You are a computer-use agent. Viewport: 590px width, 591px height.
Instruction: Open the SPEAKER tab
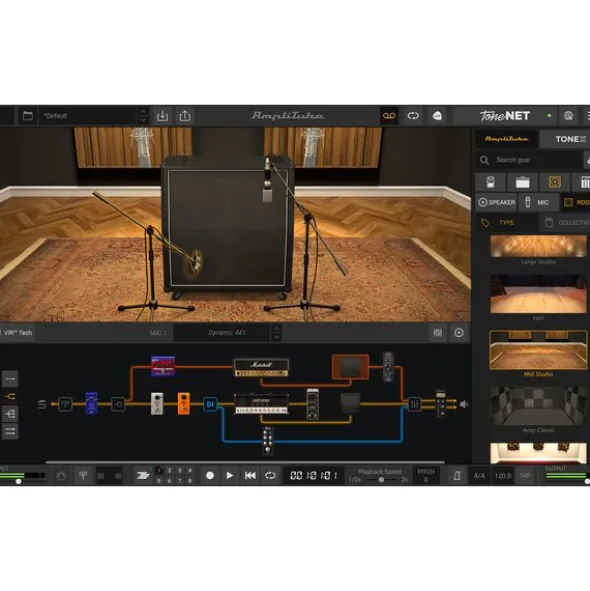pos(496,202)
